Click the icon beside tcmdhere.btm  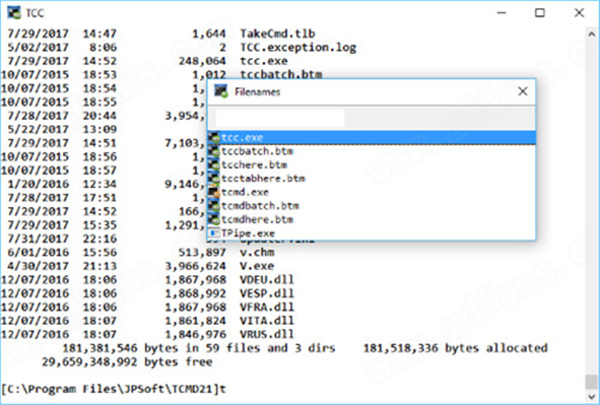tap(214, 219)
